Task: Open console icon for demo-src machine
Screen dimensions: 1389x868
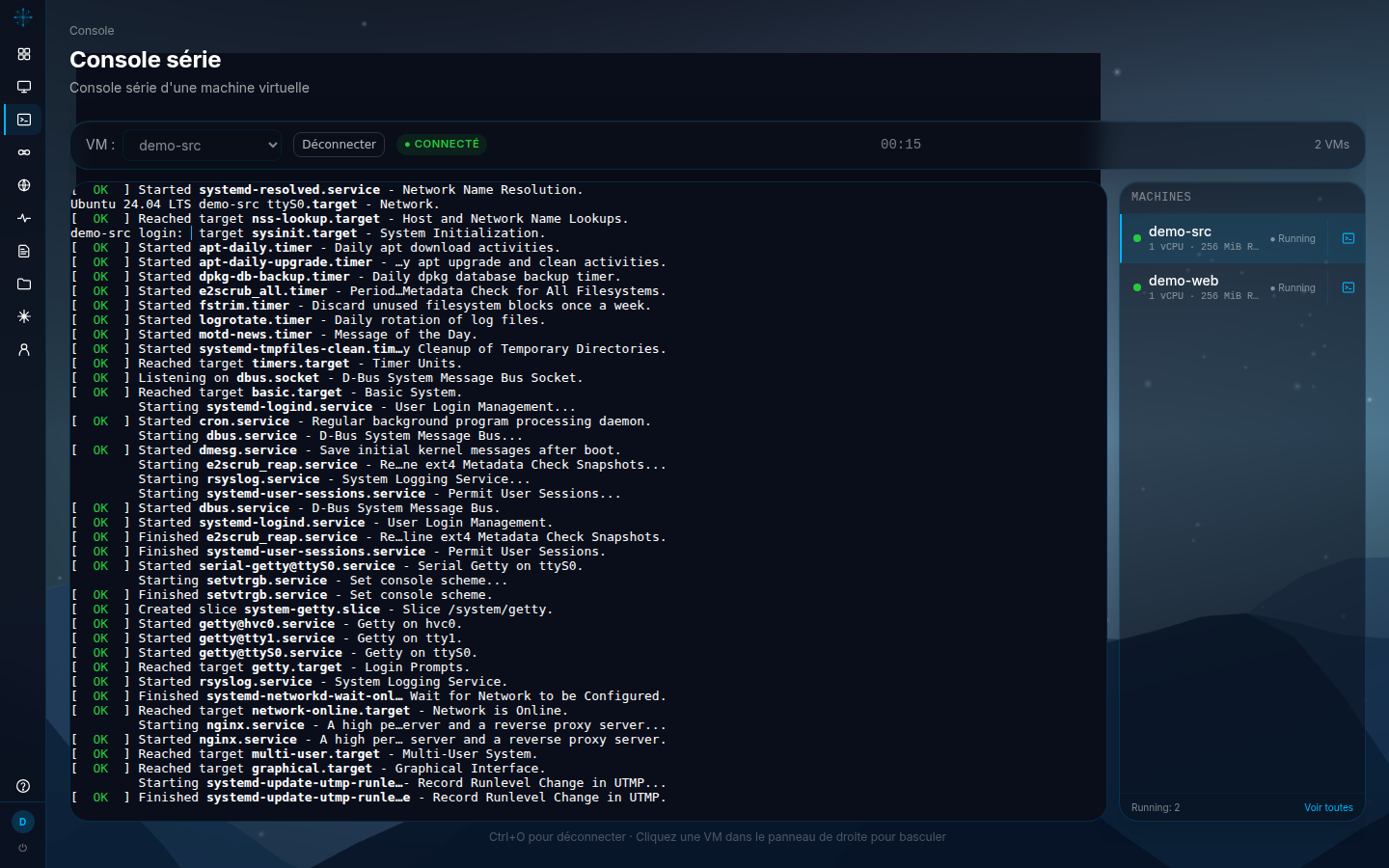Action: [x=1348, y=238]
